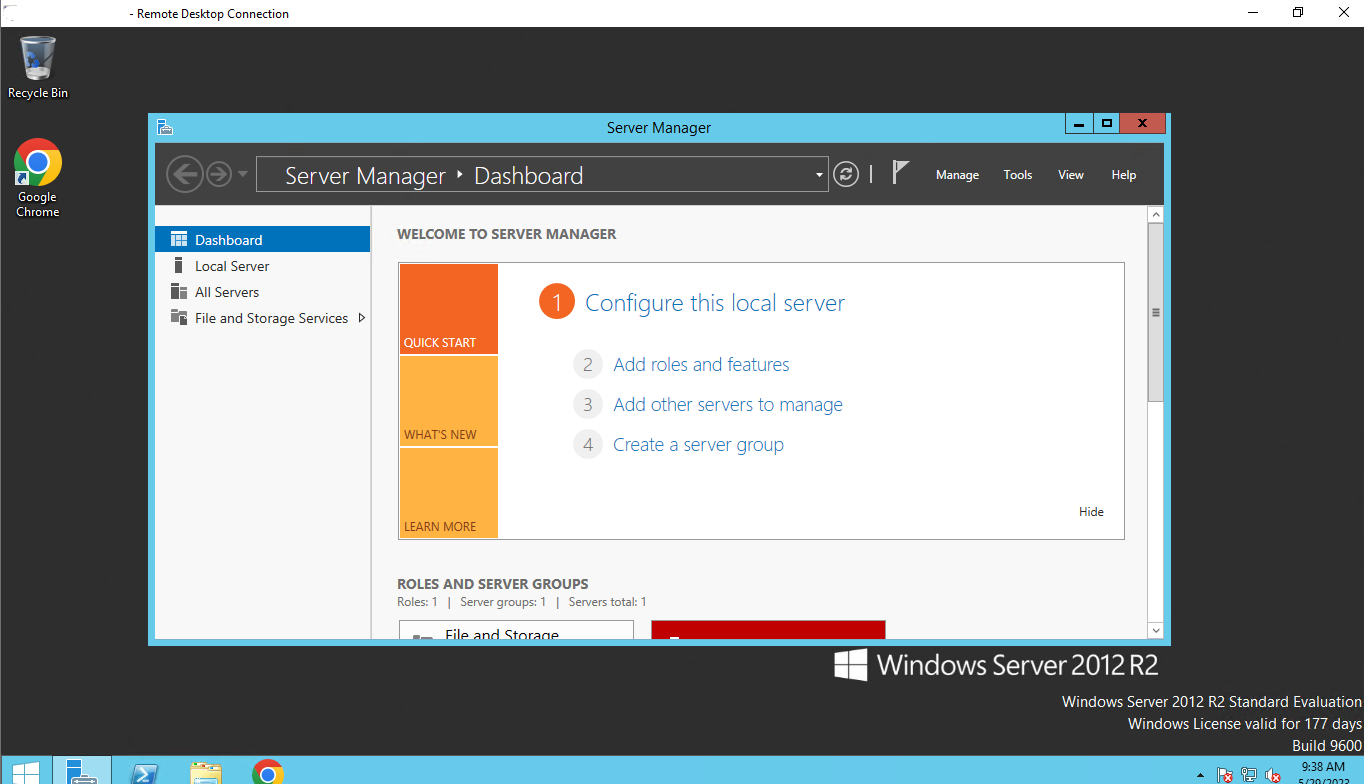
Task: Minimize the Server Manager window
Action: 1079,124
